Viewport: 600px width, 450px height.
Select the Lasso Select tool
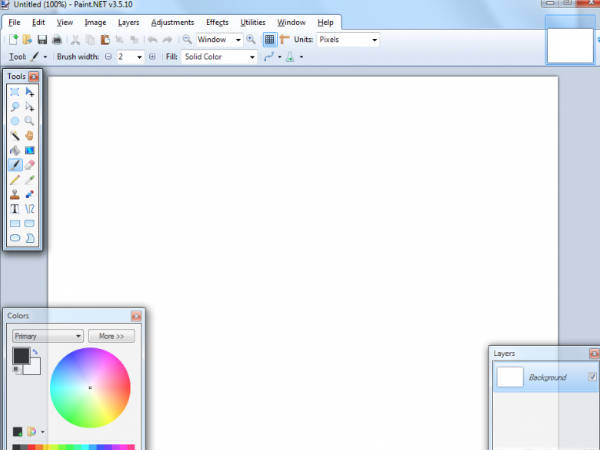tap(15, 106)
